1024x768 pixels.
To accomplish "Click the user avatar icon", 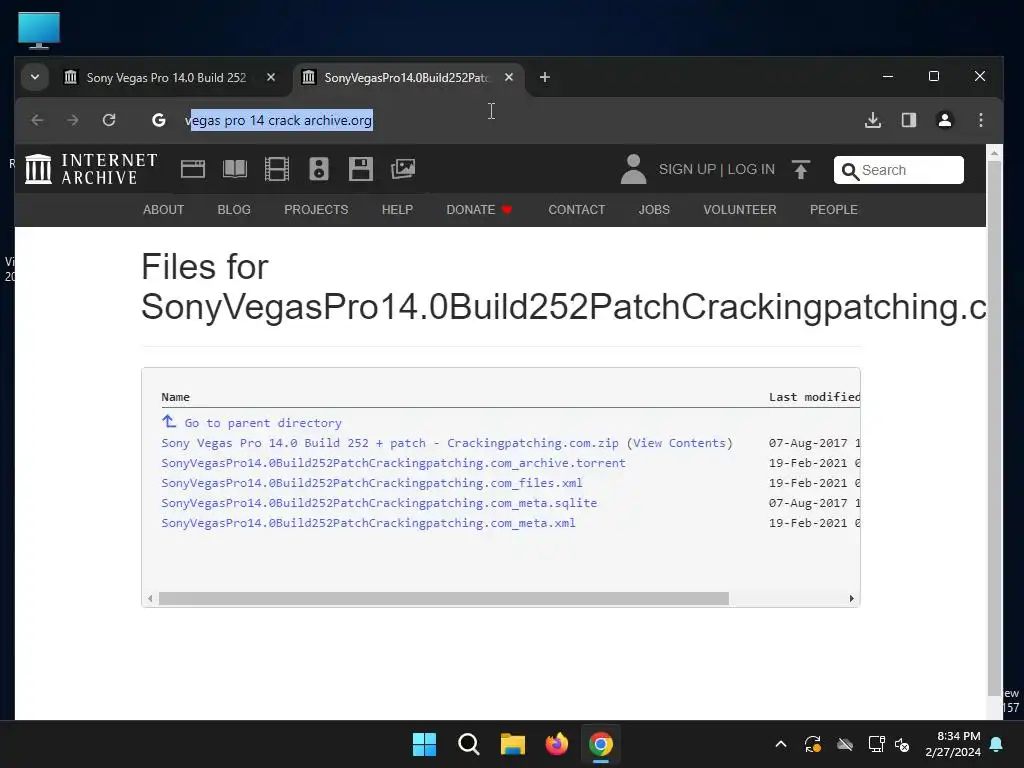I will pos(633,169).
